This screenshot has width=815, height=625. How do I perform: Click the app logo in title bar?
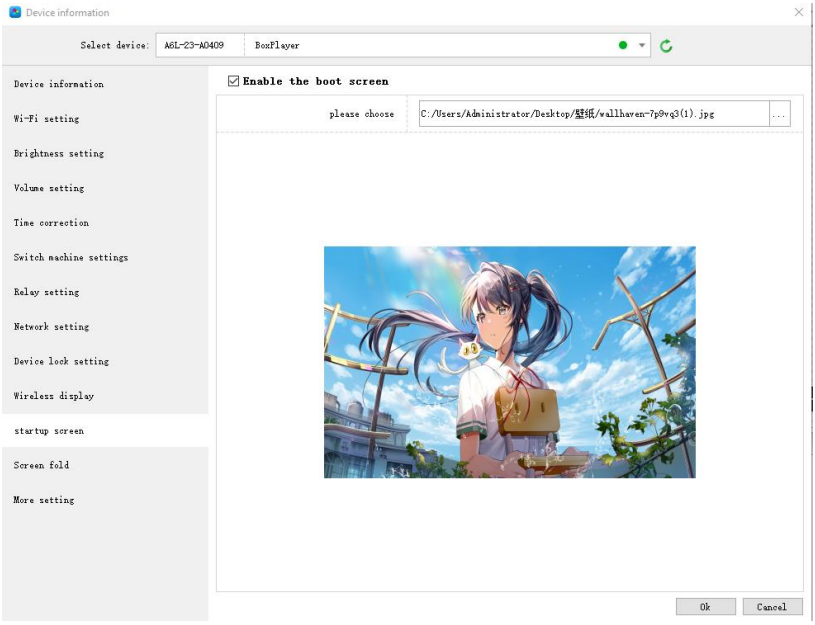[15, 12]
